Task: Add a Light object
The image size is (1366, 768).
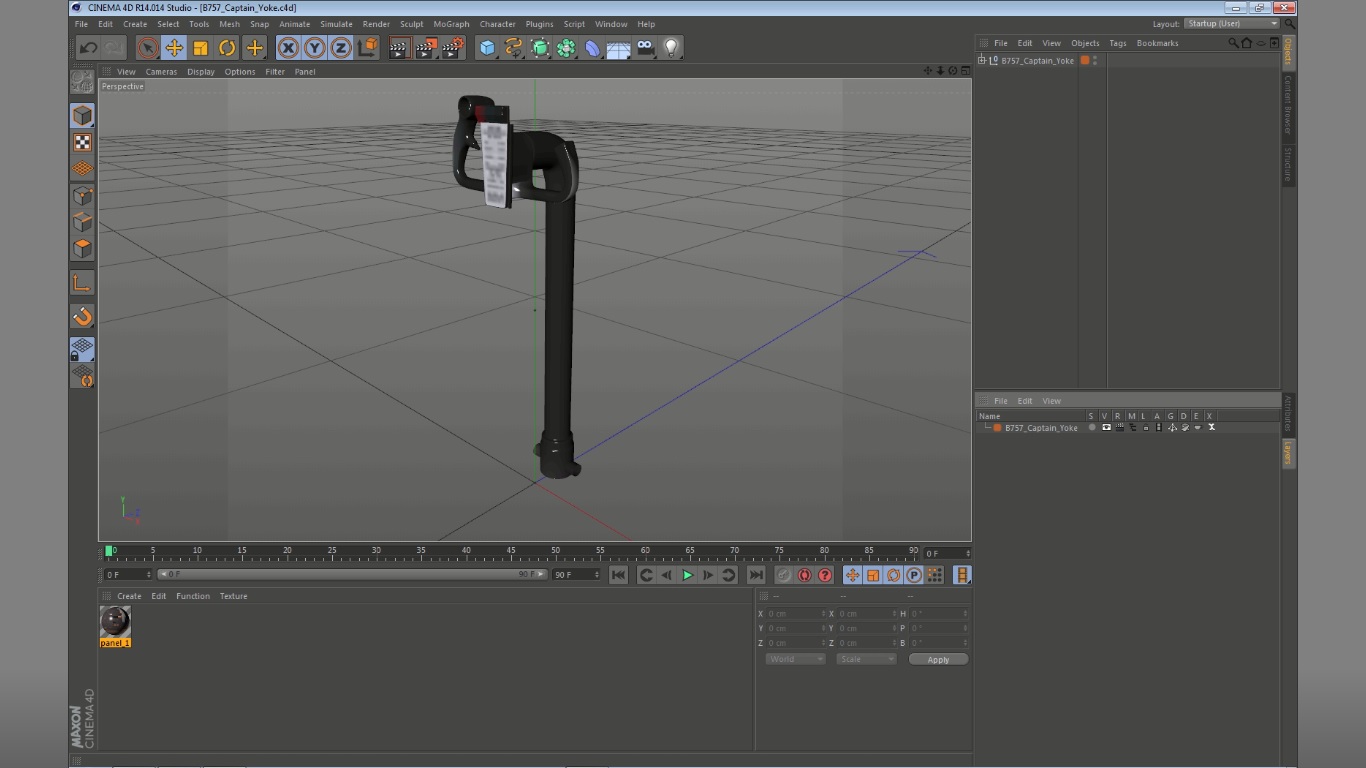Action: tap(672, 47)
